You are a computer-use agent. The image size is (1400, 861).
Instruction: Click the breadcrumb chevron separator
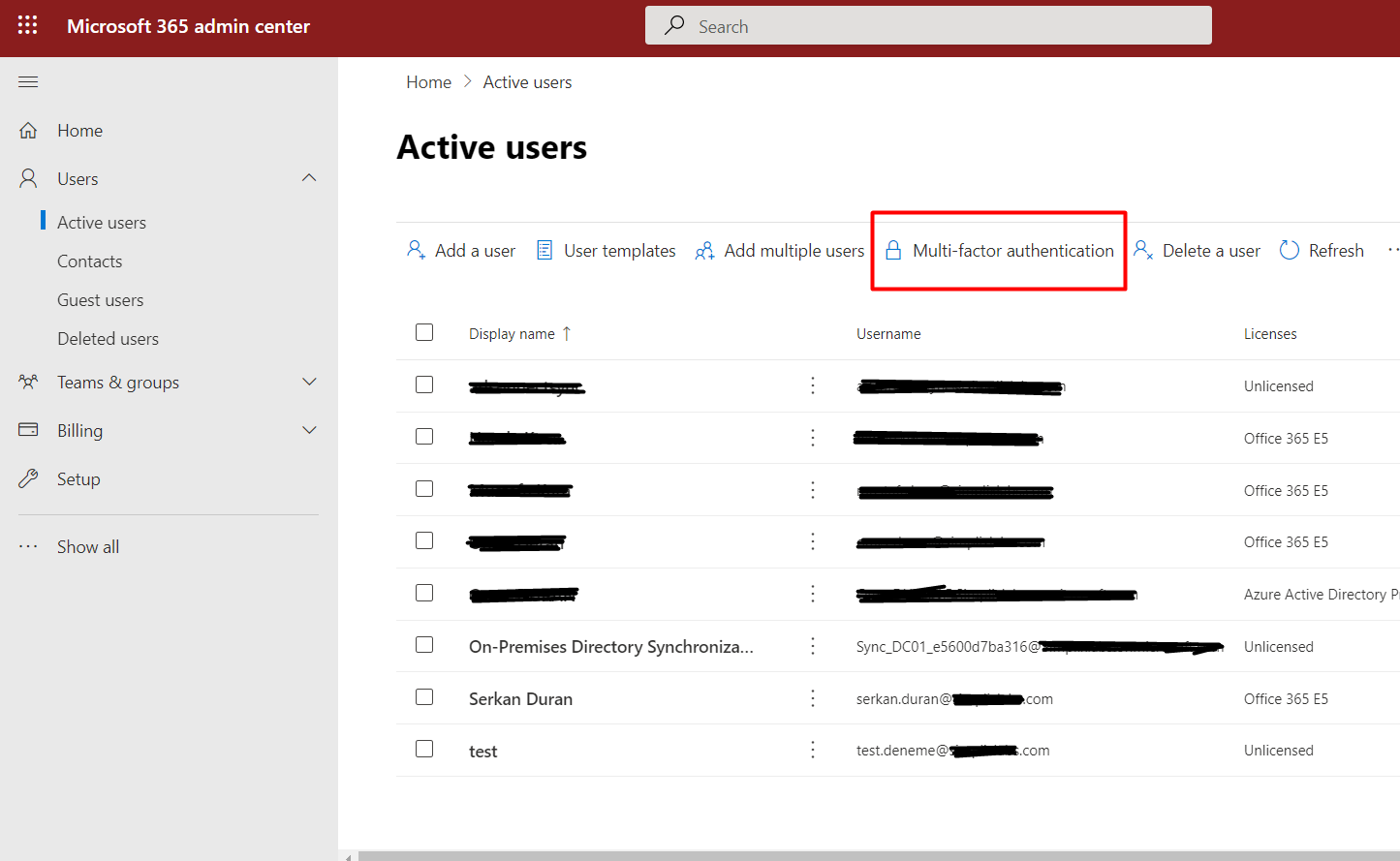pyautogui.click(x=467, y=81)
